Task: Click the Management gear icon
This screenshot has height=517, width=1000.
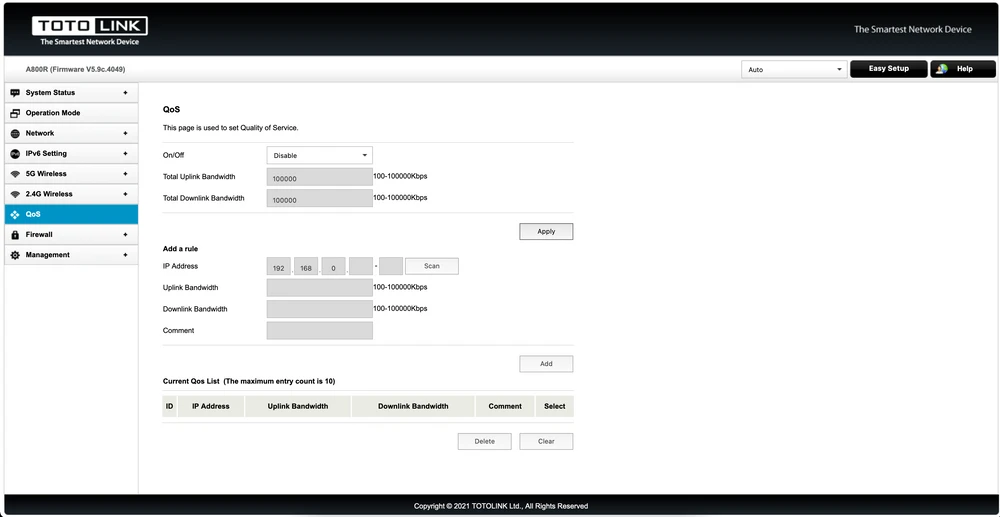Action: tap(15, 255)
